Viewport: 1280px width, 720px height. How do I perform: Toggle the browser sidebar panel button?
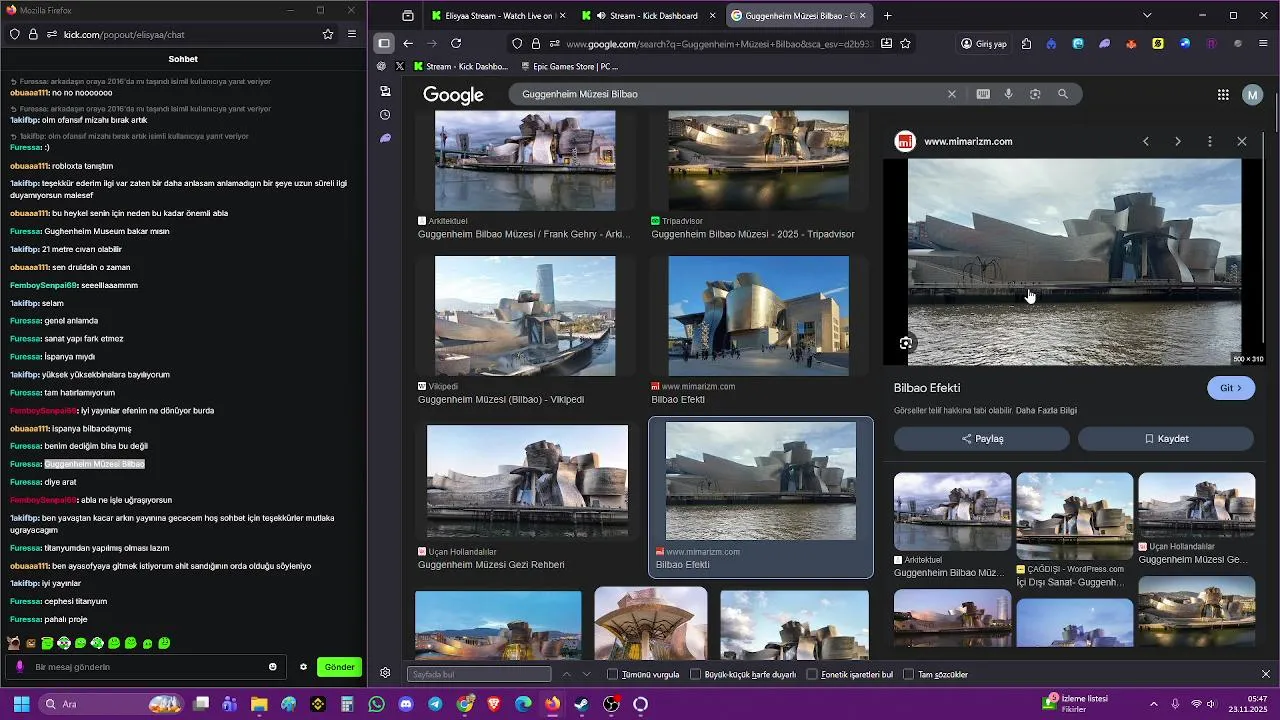click(x=384, y=43)
